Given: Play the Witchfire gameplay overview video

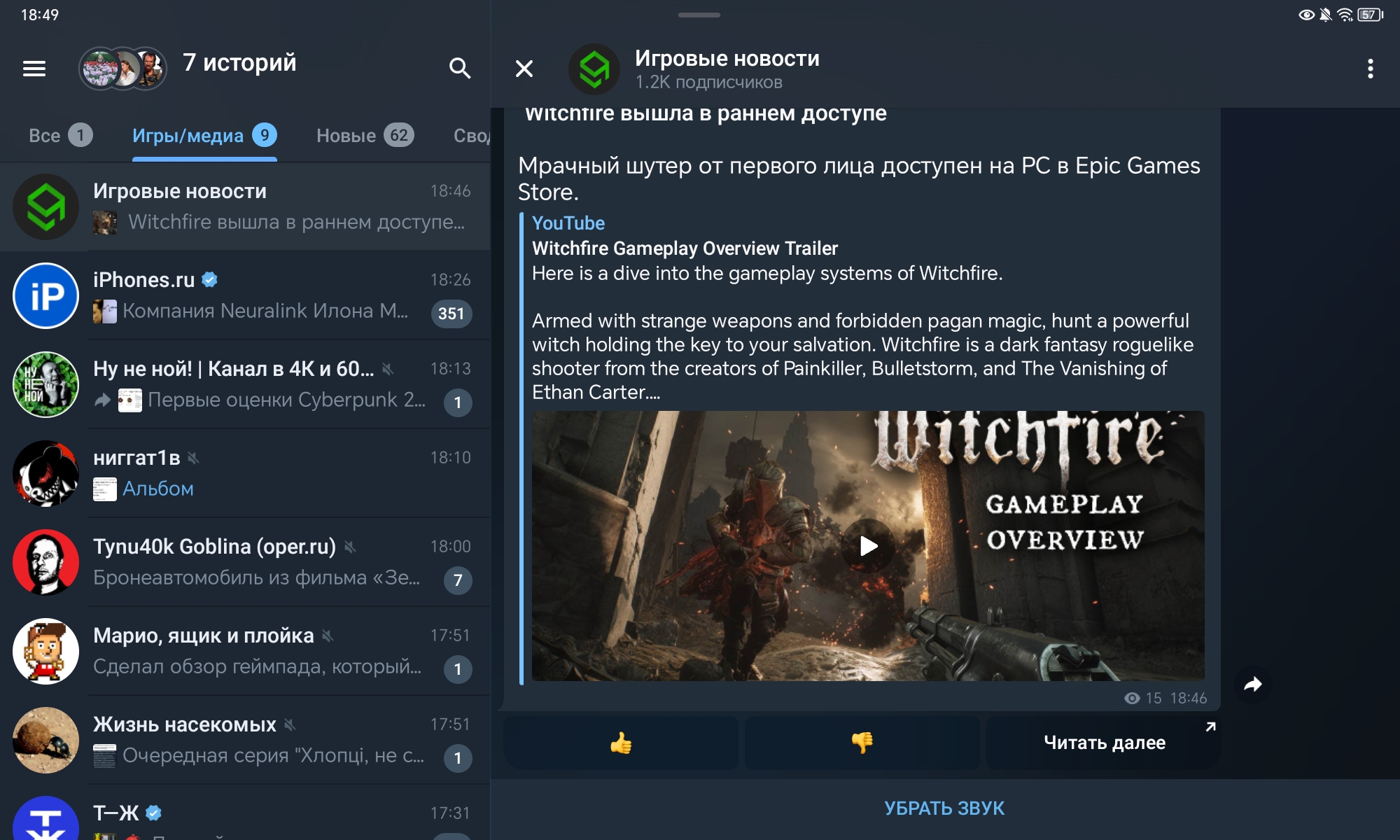Looking at the screenshot, I should click(868, 546).
